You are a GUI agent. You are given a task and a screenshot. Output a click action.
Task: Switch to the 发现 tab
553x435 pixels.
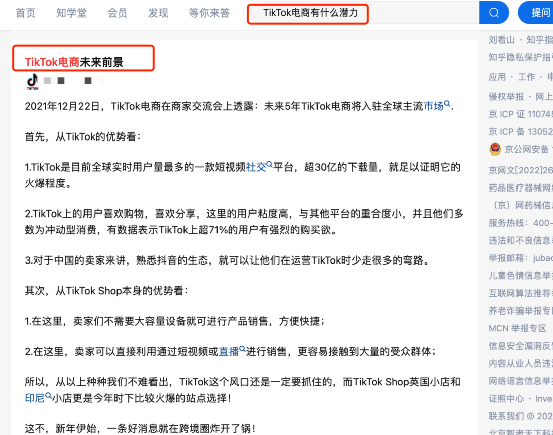click(158, 13)
